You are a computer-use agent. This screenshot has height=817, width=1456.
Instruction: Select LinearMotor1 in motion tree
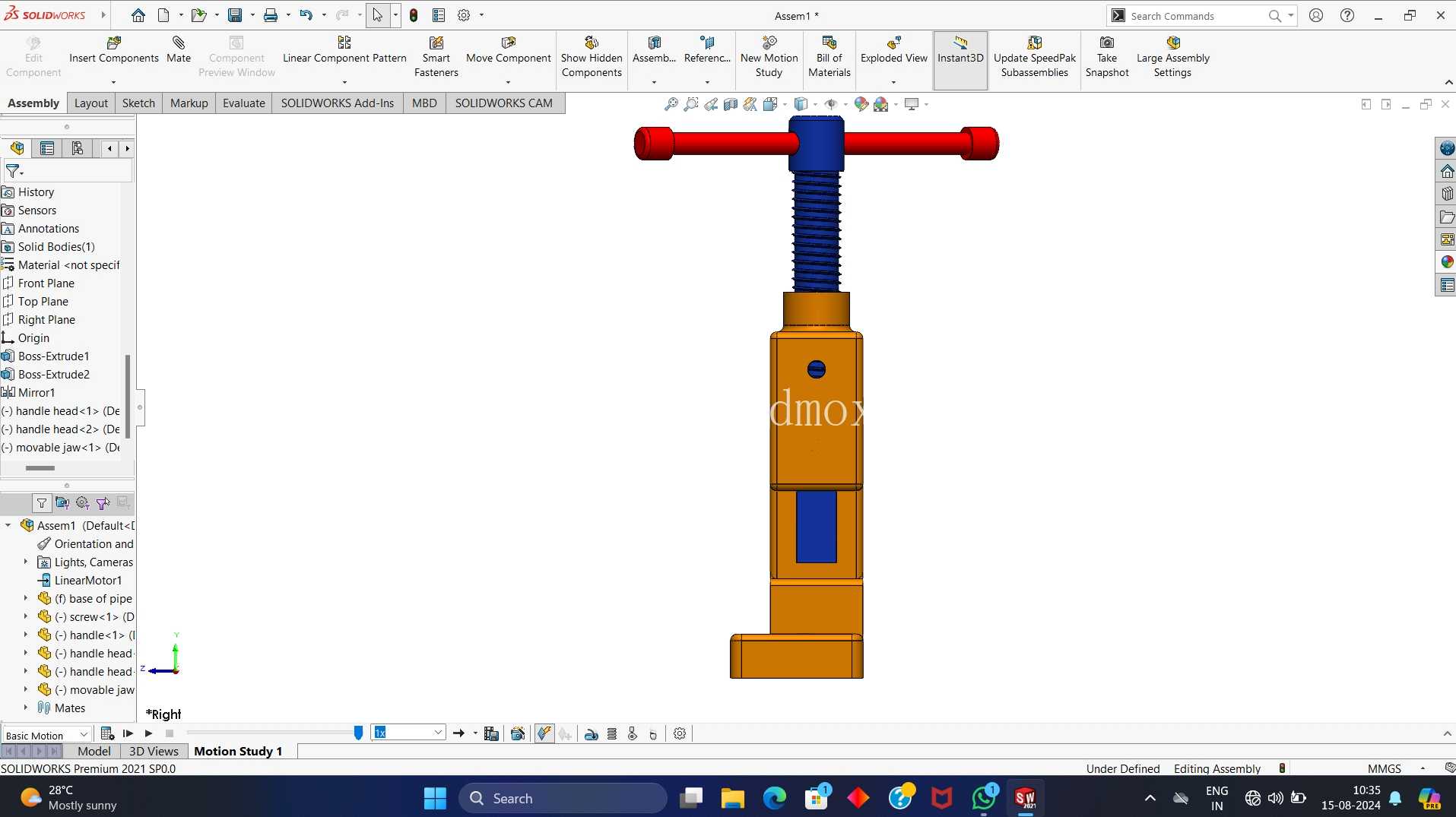[80, 580]
